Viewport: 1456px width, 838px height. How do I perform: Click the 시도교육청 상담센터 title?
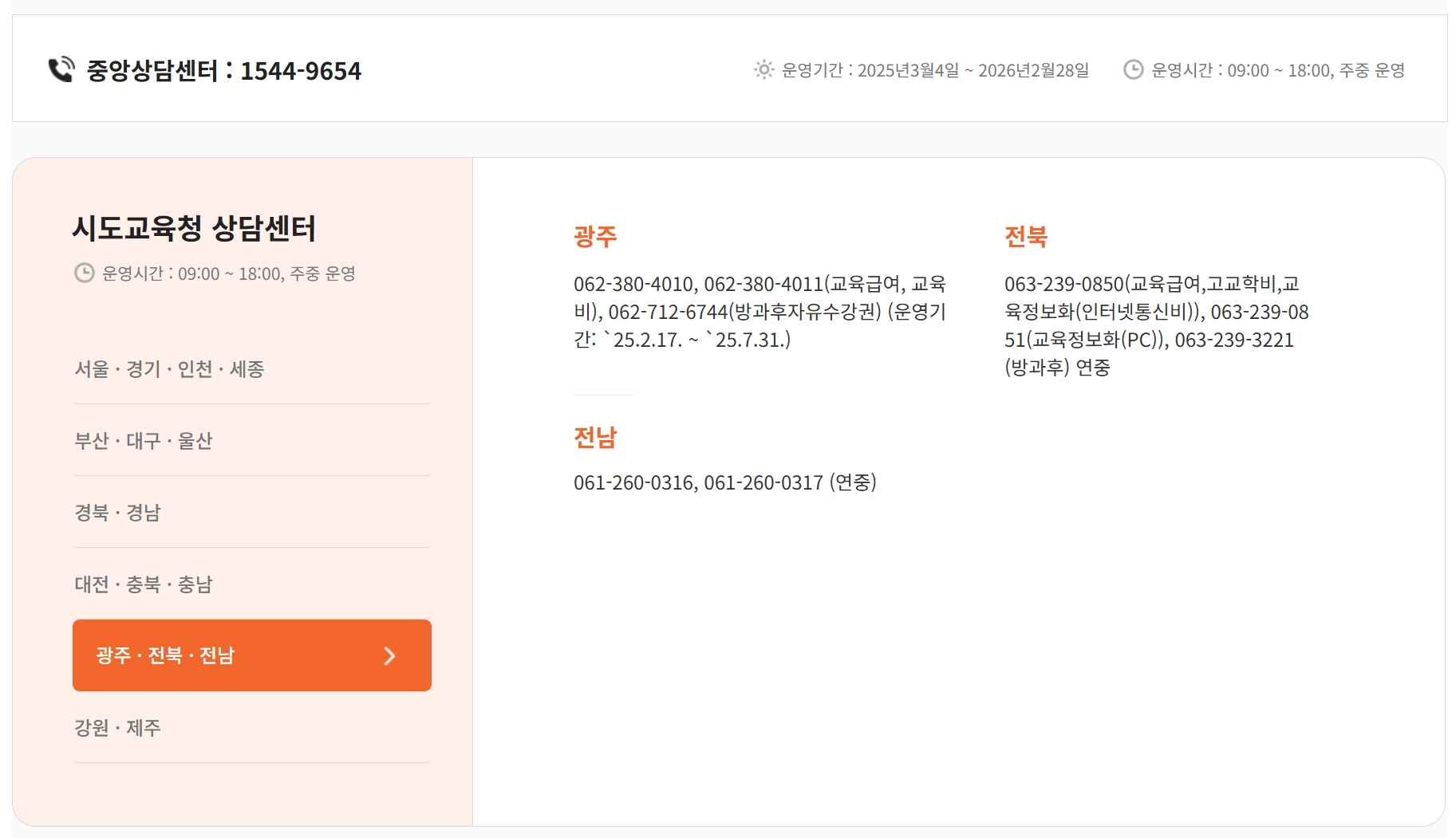[194, 229]
